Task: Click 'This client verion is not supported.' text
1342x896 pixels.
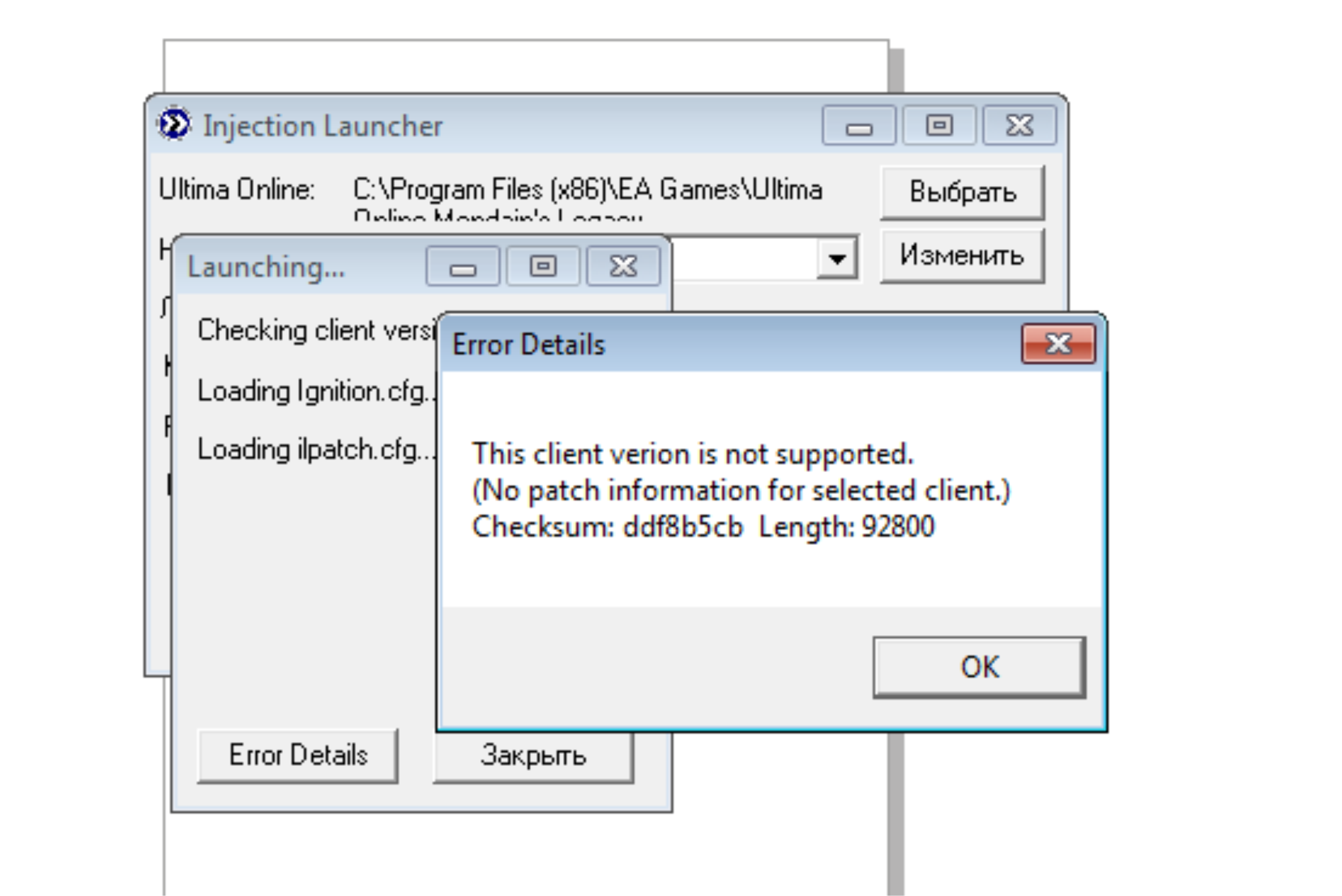Action: click(693, 454)
